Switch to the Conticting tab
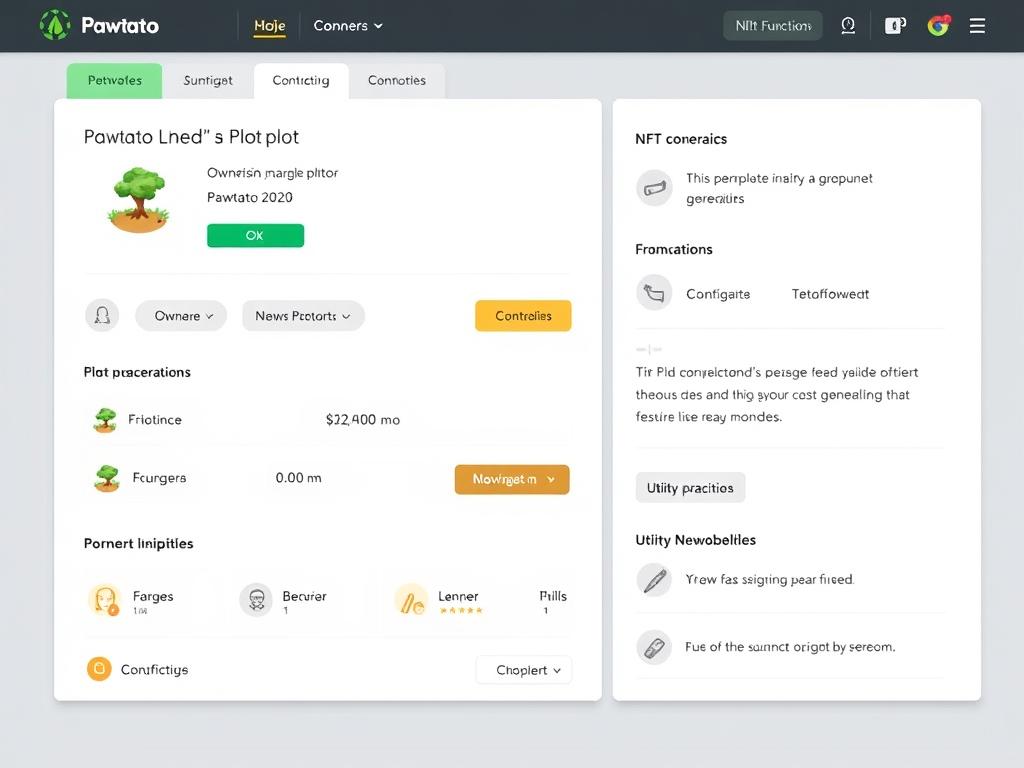 pos(301,80)
